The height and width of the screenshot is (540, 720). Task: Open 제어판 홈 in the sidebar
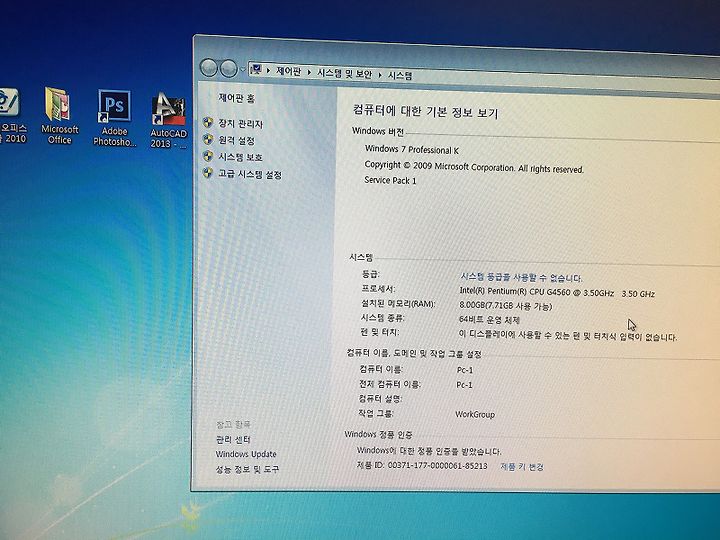pos(236,98)
